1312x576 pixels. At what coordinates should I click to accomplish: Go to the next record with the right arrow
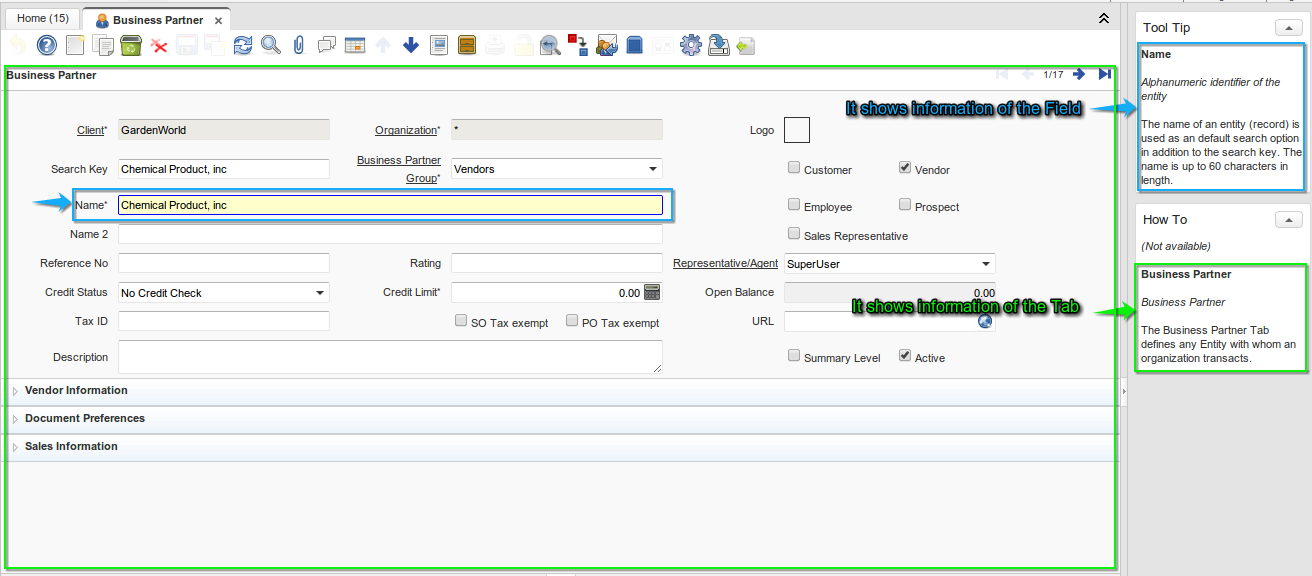tap(1079, 73)
